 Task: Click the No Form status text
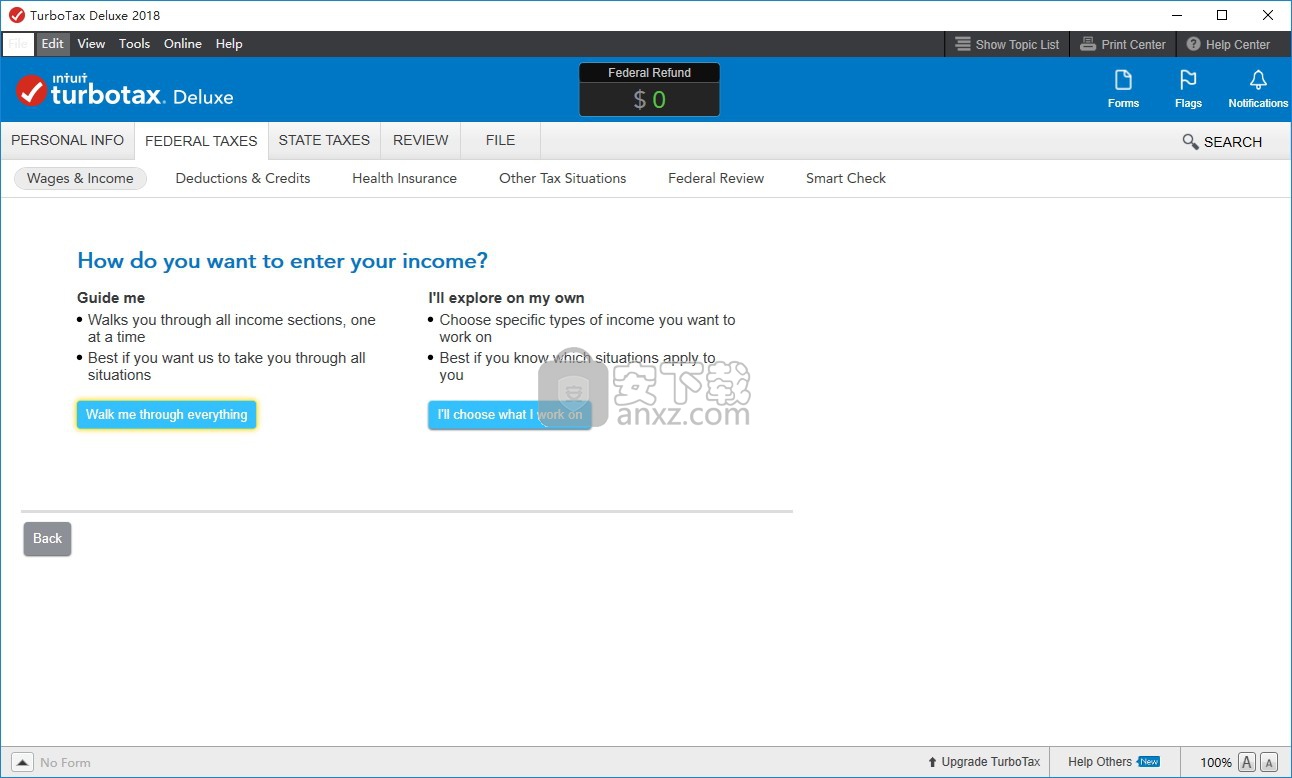click(x=65, y=762)
